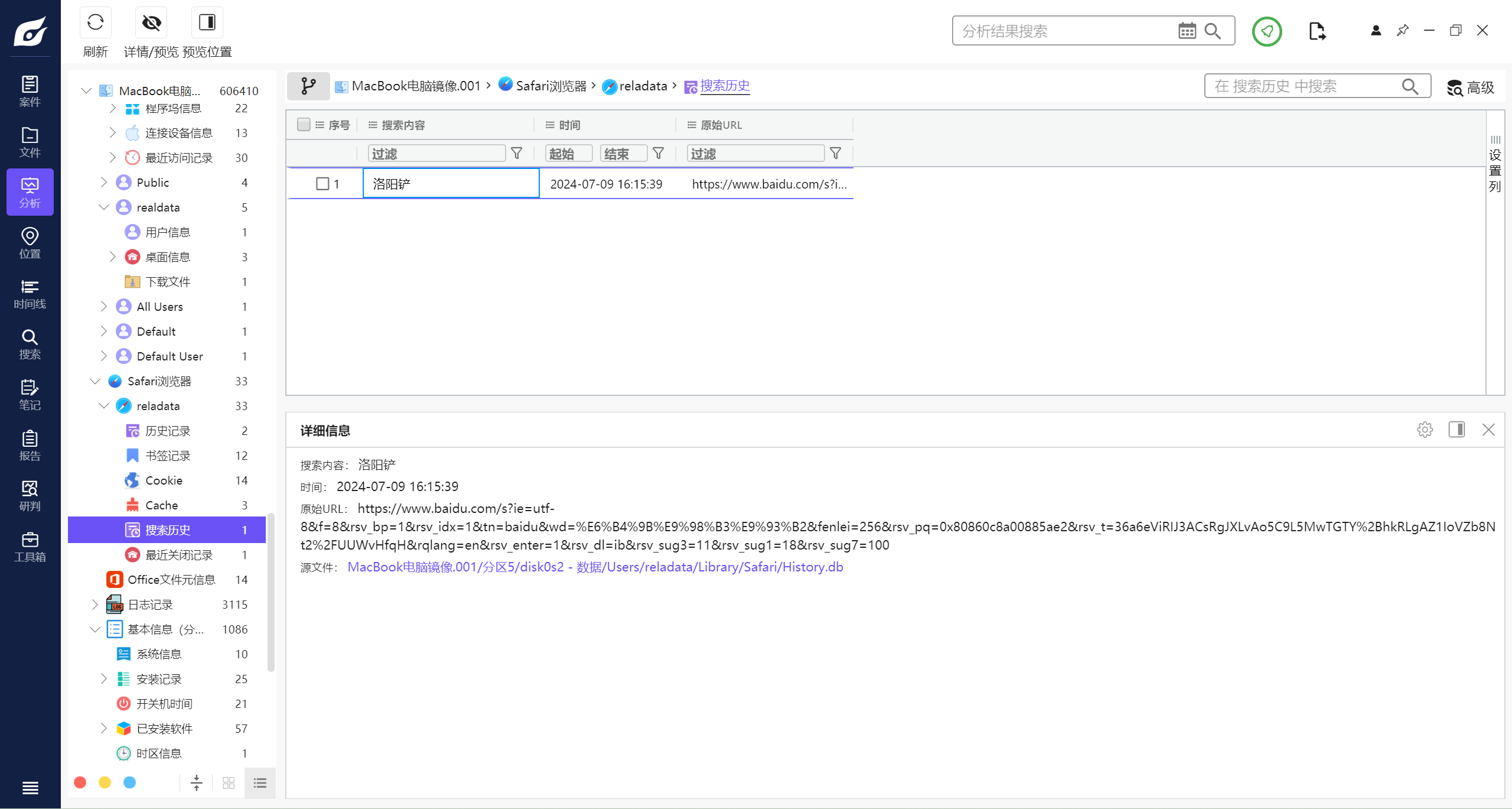The image size is (1512, 809).
Task: Open the export file icon
Action: (x=1317, y=31)
